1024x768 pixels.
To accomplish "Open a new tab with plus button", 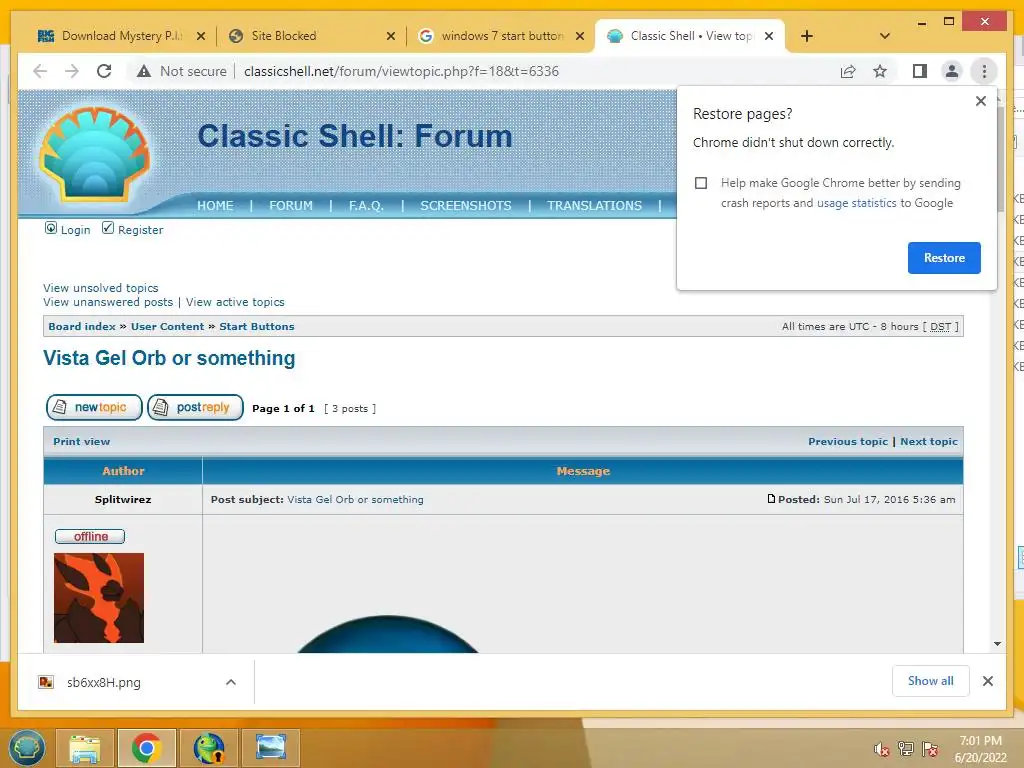I will tap(807, 36).
